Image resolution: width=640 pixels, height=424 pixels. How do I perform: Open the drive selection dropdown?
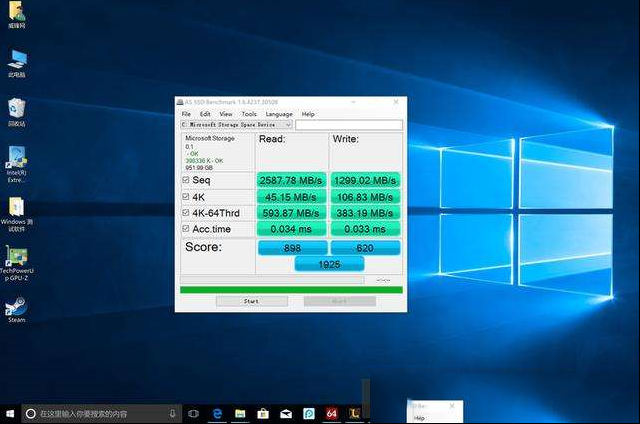(x=237, y=124)
